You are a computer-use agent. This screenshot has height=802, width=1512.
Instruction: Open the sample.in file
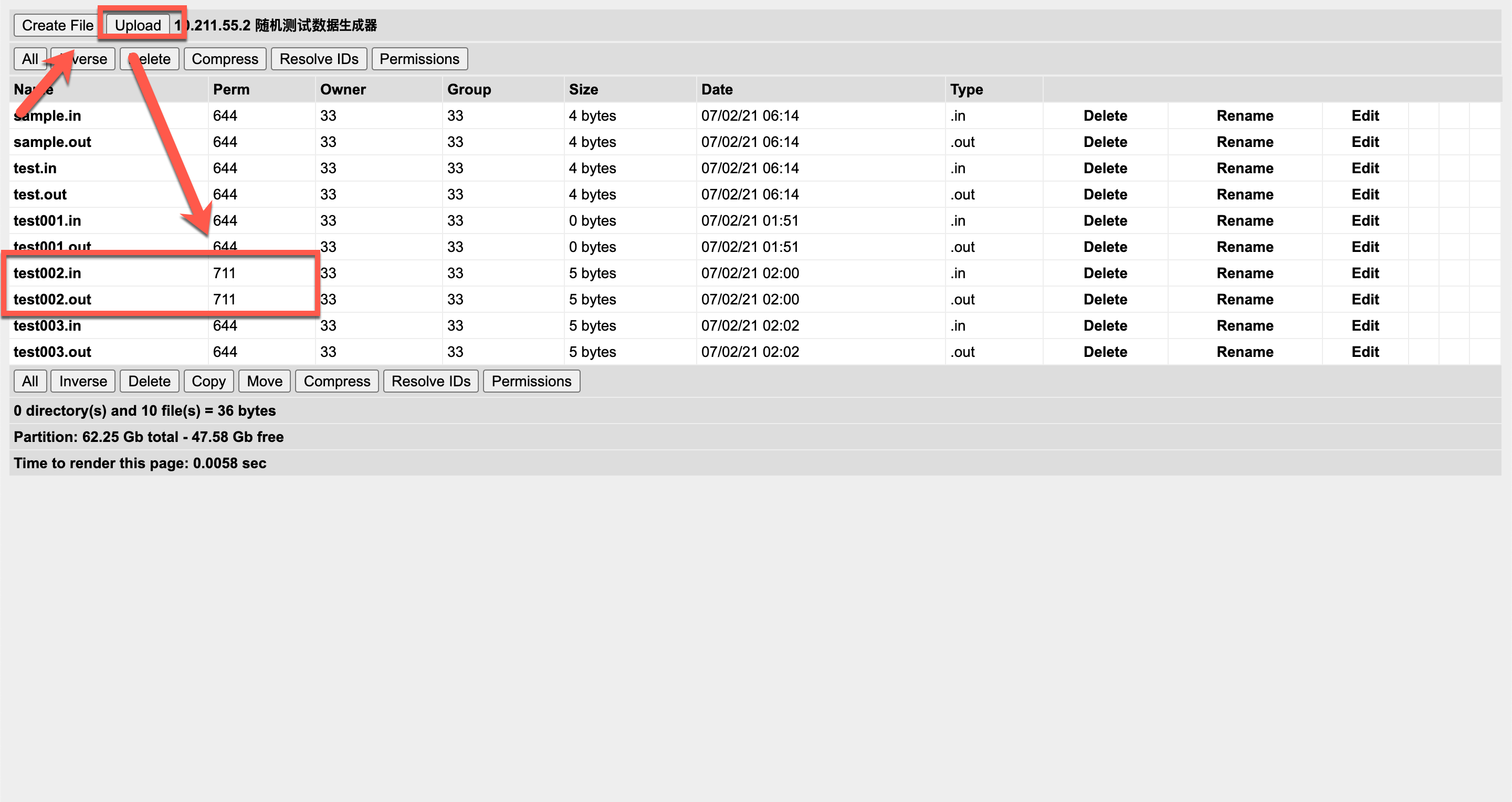(x=47, y=115)
